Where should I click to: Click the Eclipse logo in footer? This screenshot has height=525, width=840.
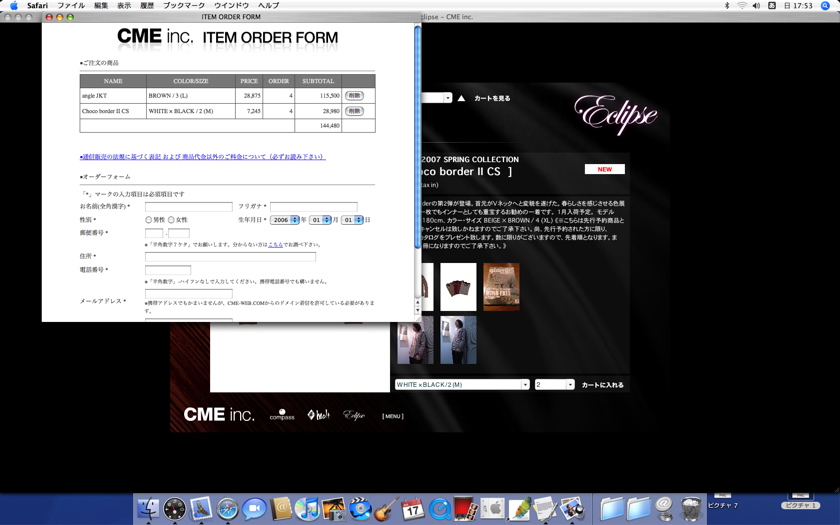(x=354, y=415)
